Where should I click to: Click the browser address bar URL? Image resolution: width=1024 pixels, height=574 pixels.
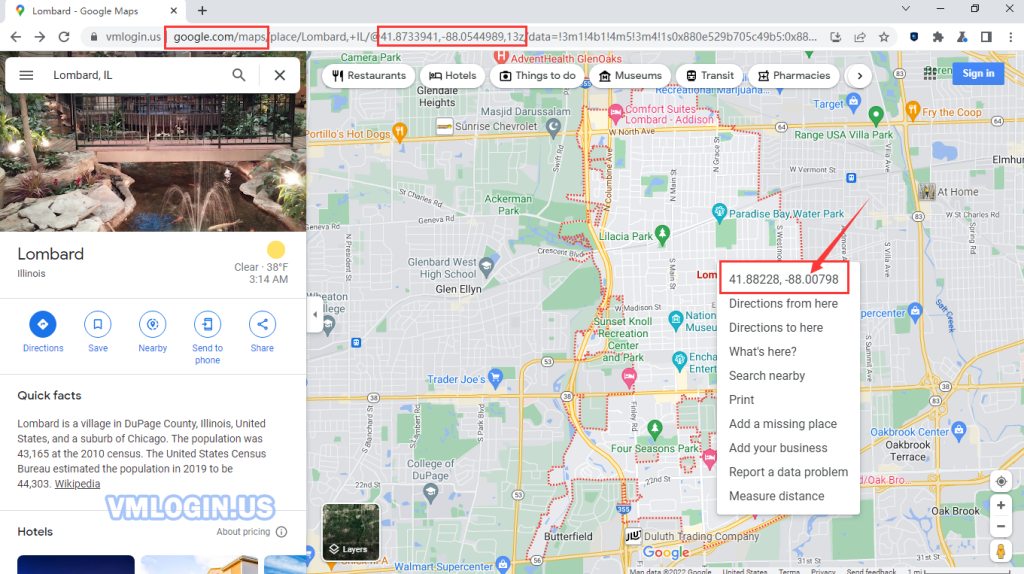(460, 37)
